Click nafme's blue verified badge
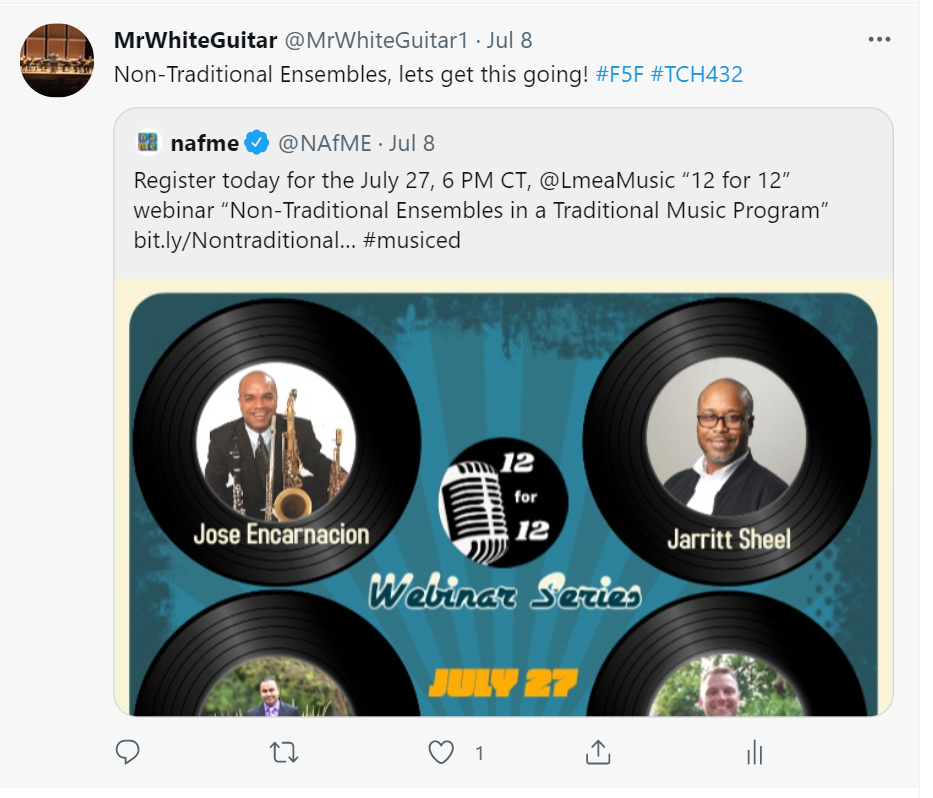The height and width of the screenshot is (798, 933). [257, 143]
